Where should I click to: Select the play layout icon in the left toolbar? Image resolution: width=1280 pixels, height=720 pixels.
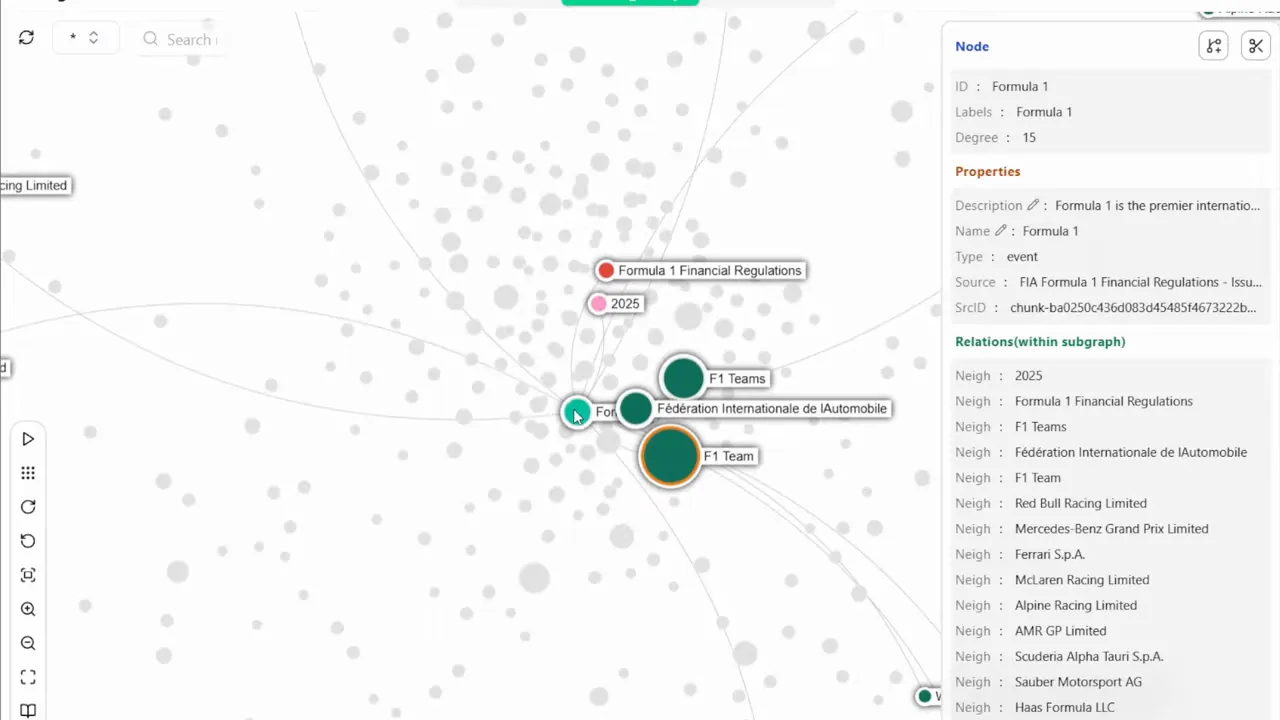tap(28, 439)
